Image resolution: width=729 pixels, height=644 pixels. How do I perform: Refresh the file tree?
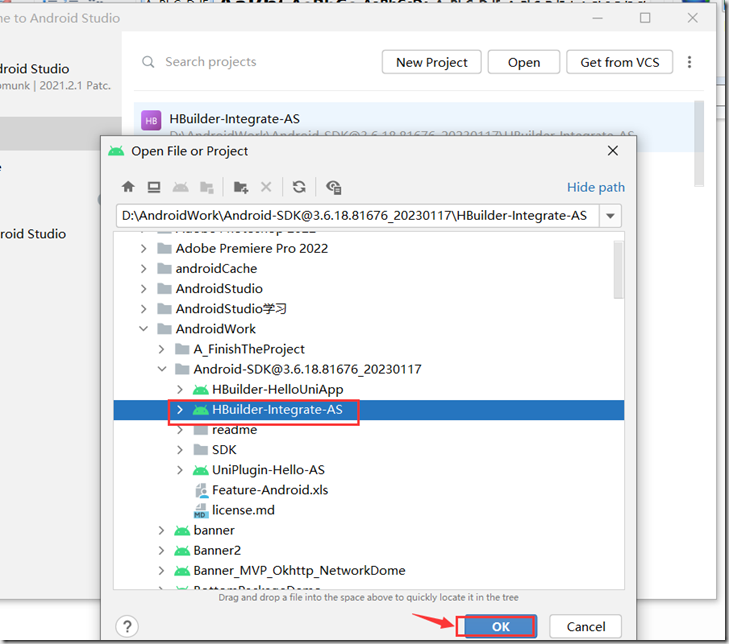pos(299,187)
